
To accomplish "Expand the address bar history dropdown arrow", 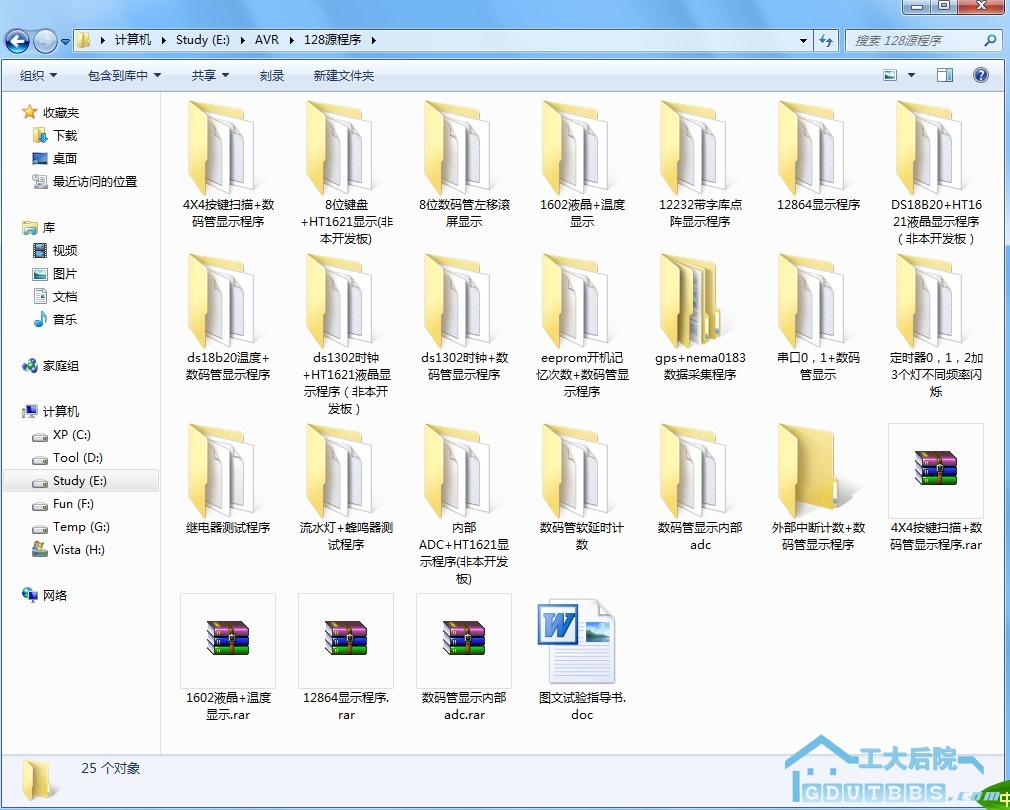I will 804,41.
